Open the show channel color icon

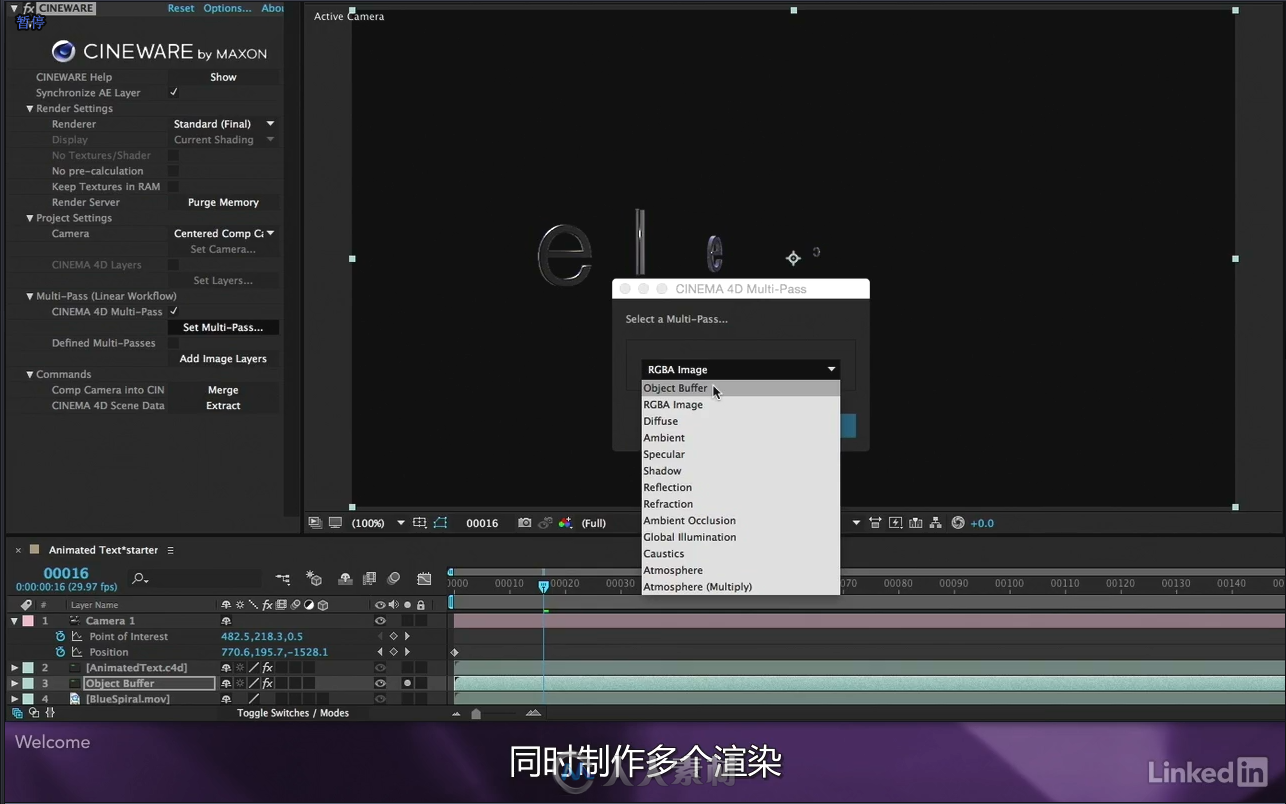coord(566,523)
